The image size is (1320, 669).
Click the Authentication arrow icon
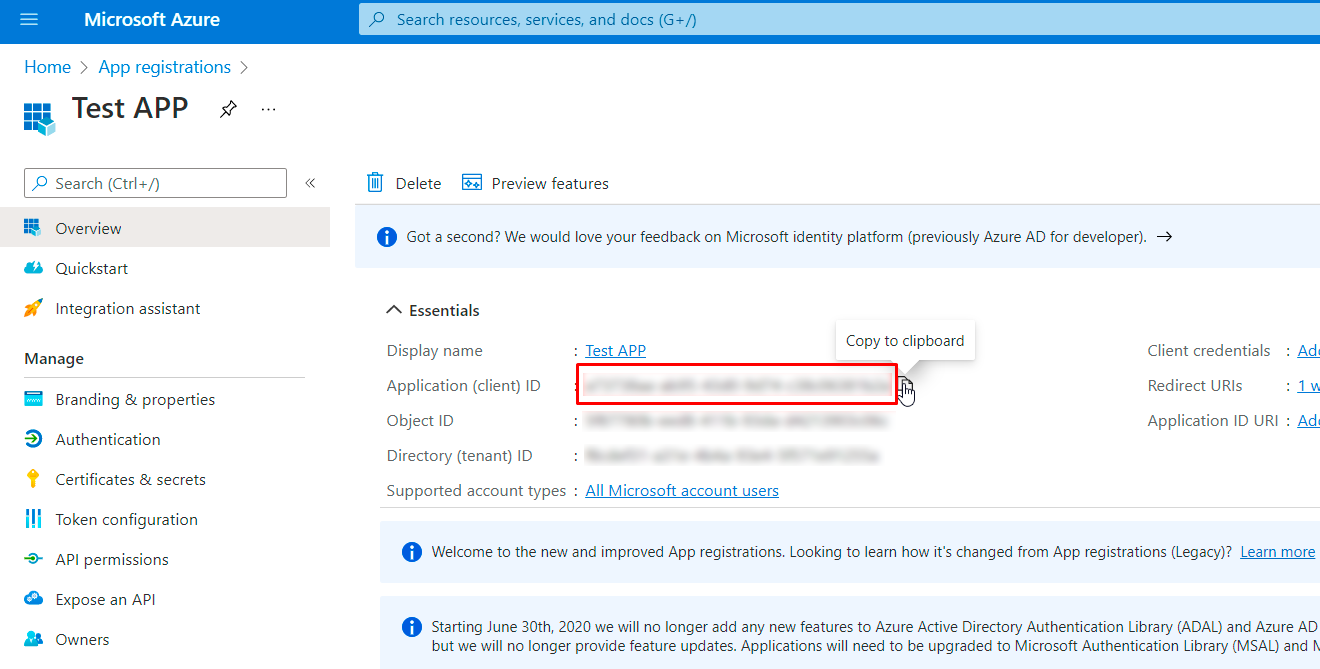[33, 439]
